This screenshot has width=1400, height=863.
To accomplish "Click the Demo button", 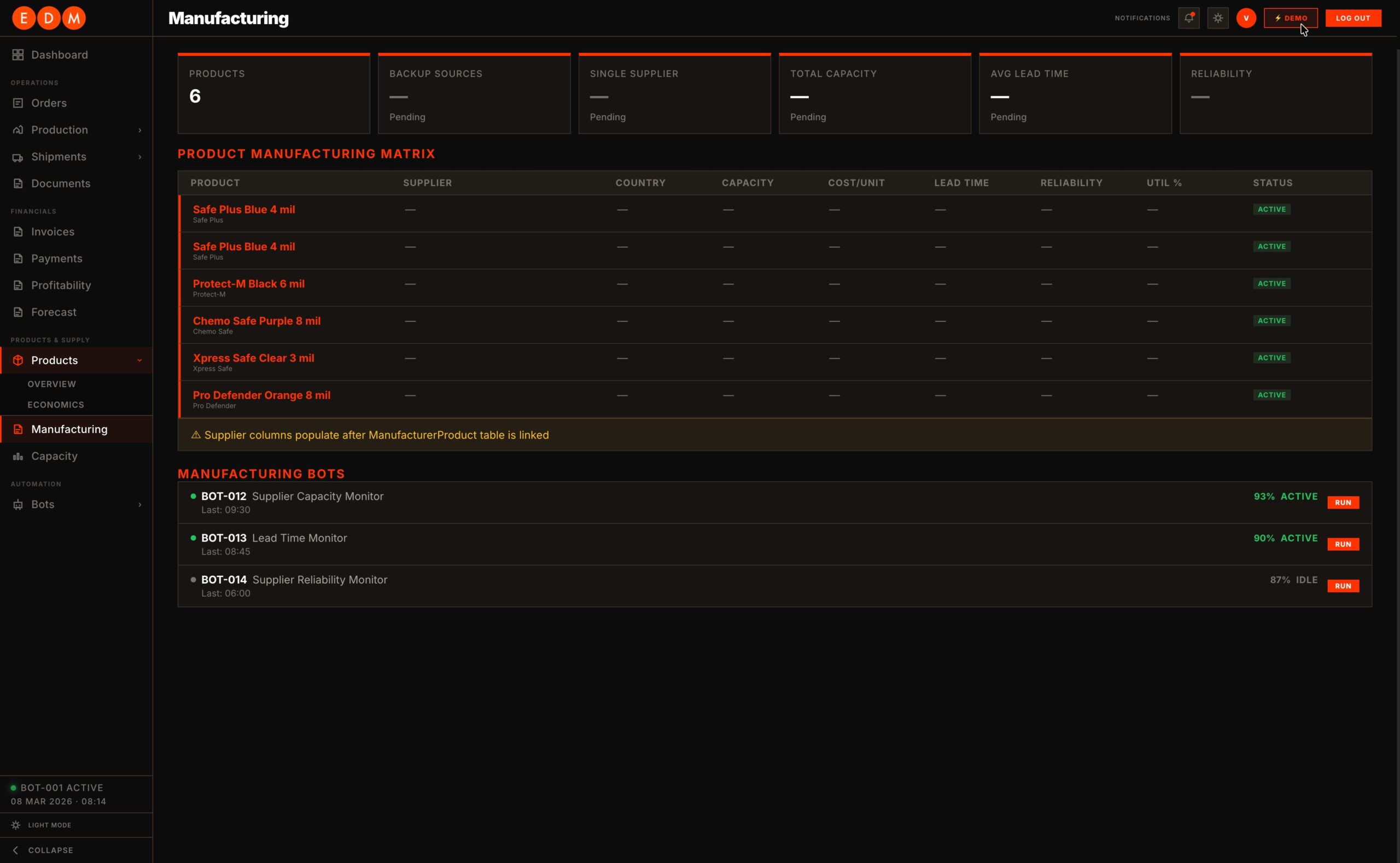I will pyautogui.click(x=1291, y=18).
